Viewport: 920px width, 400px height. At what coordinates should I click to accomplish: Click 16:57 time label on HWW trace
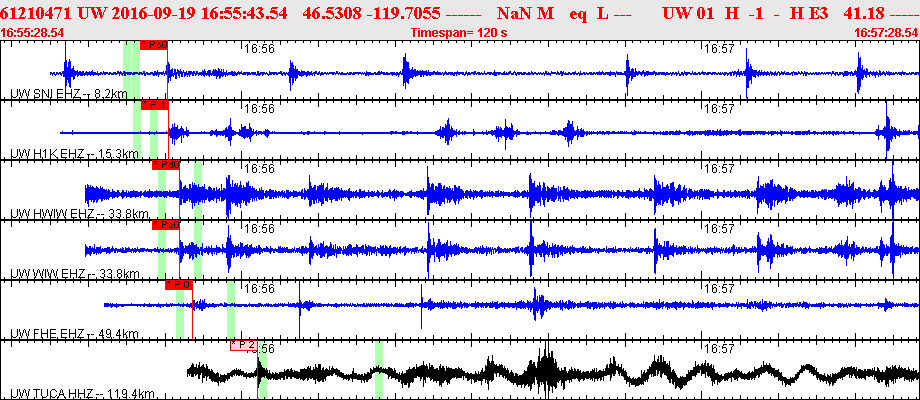[x=719, y=169]
